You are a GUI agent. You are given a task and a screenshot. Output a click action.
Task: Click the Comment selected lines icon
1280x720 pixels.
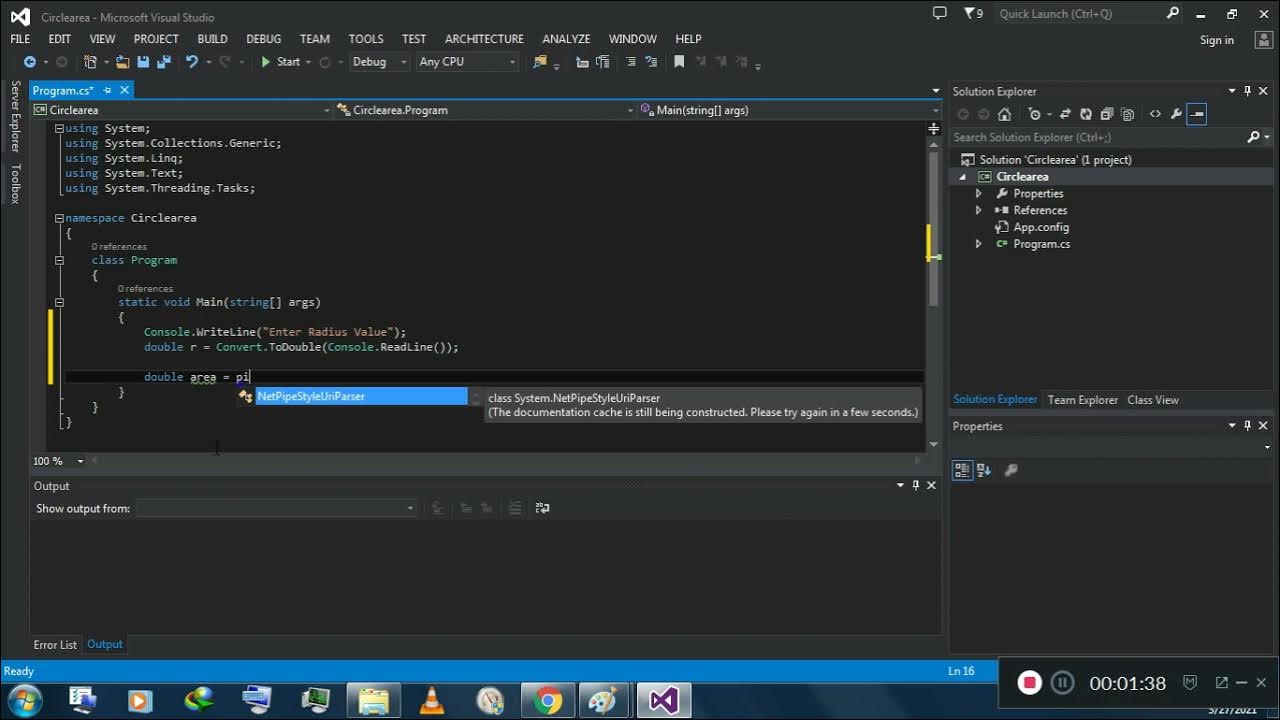pos(630,62)
